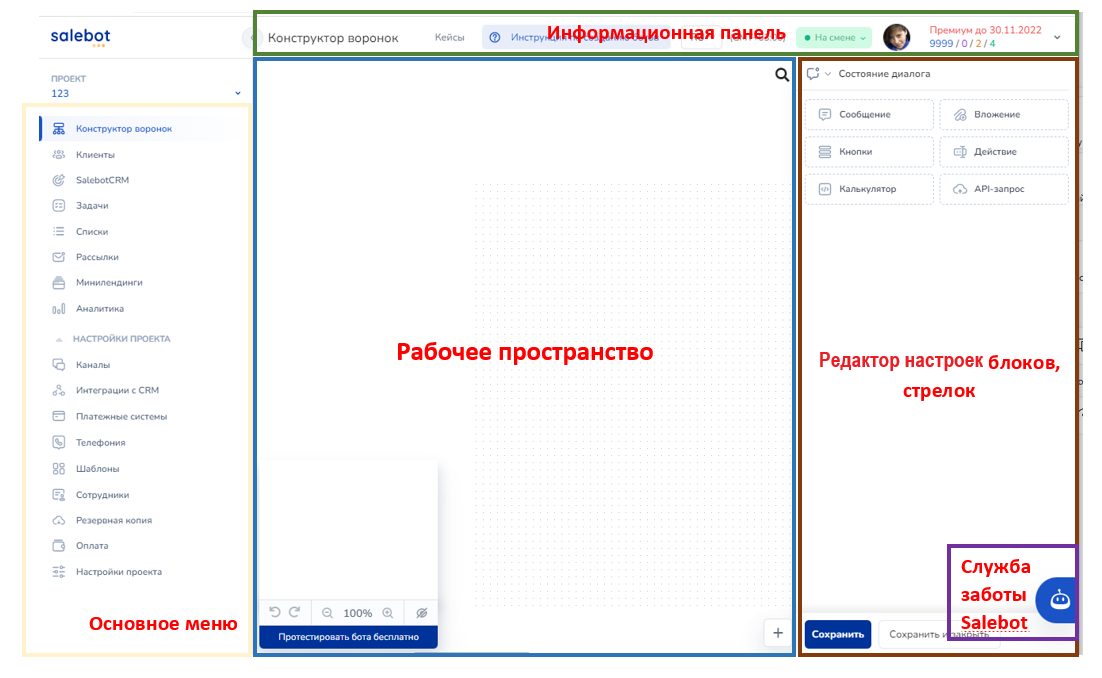The width and height of the screenshot is (1102, 678).
Task: Go to "Аналитика" in the sidebar
Action: (100, 309)
